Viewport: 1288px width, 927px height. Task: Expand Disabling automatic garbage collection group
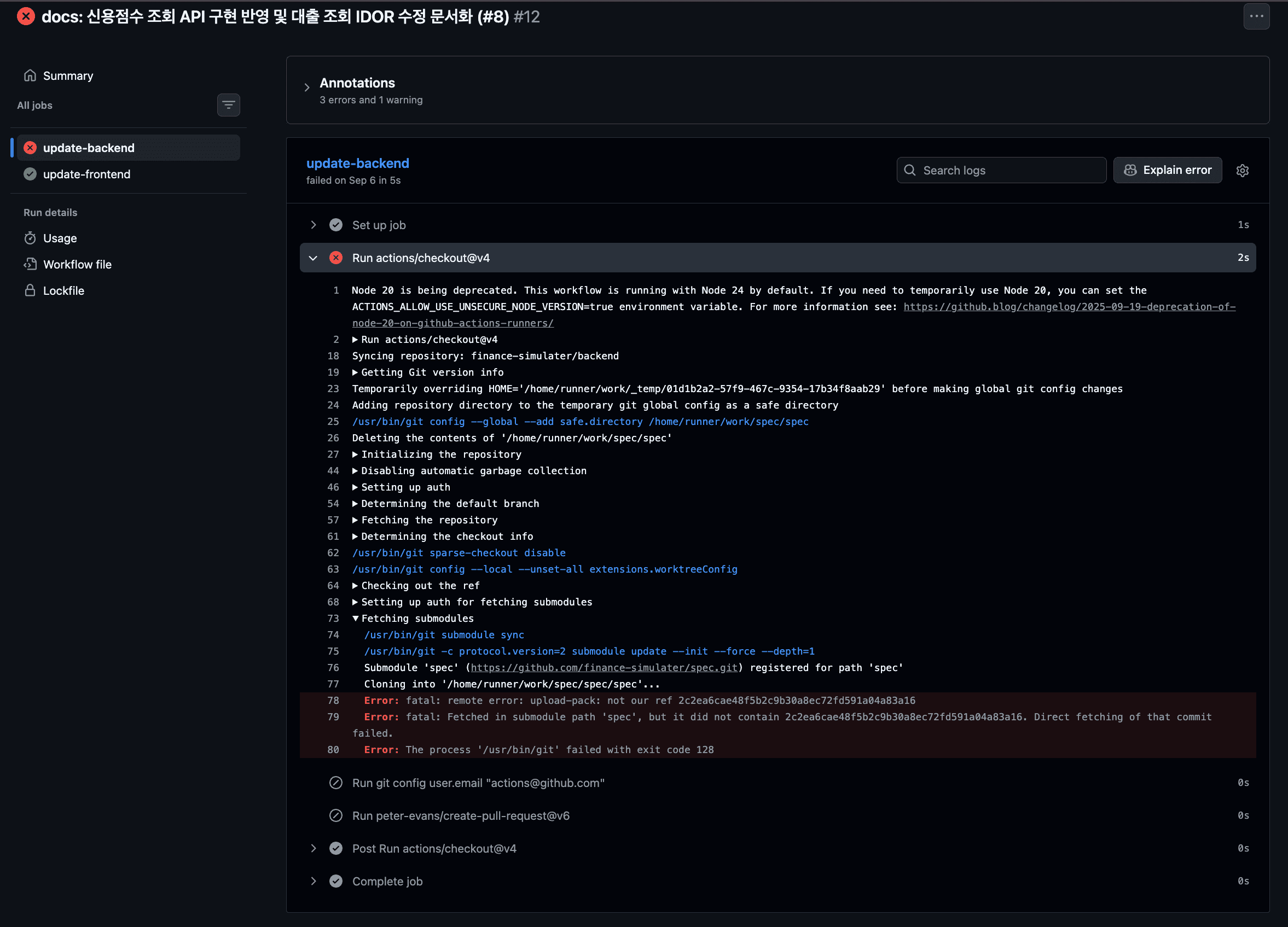click(469, 470)
